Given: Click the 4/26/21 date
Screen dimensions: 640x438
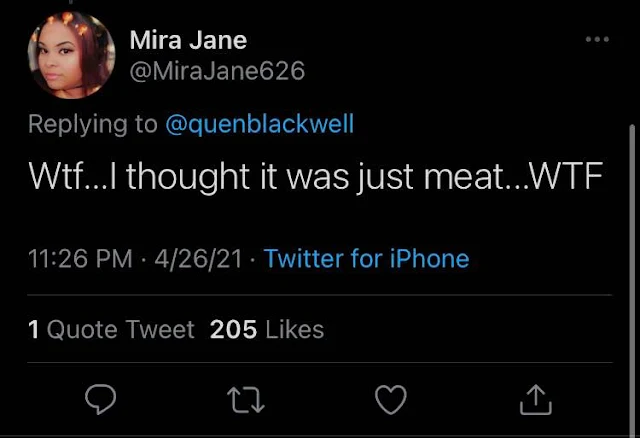Looking at the screenshot, I should 200,259.
